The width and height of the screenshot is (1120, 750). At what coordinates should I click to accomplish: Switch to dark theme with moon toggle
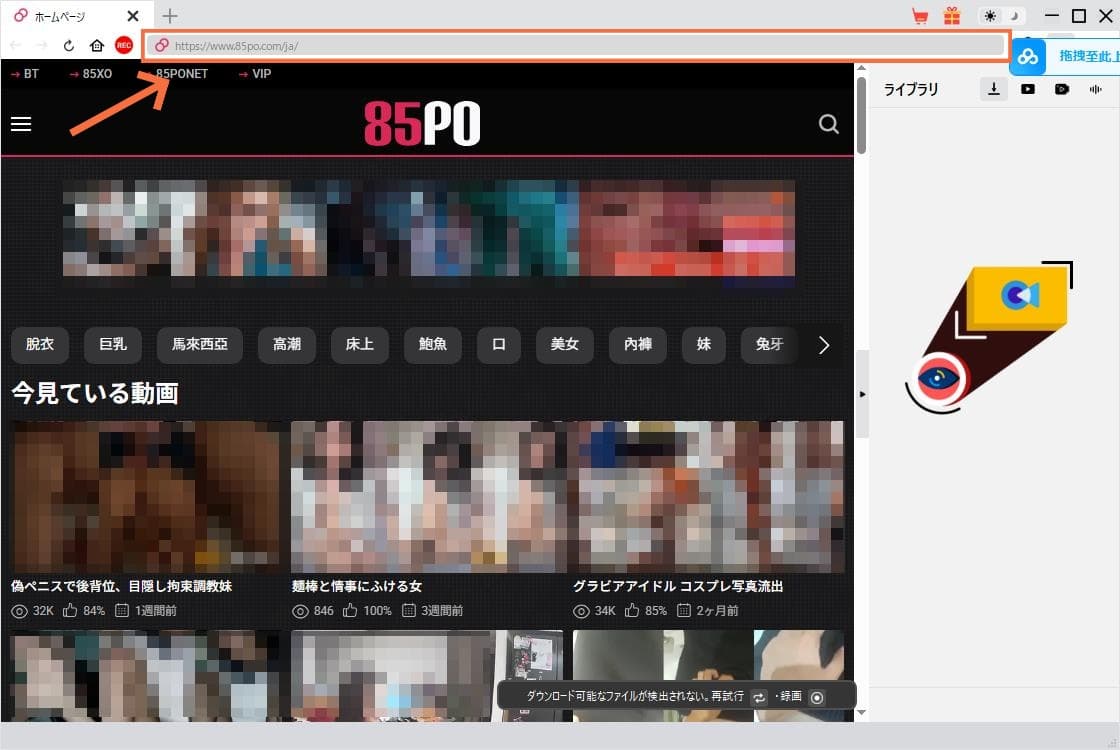1014,16
